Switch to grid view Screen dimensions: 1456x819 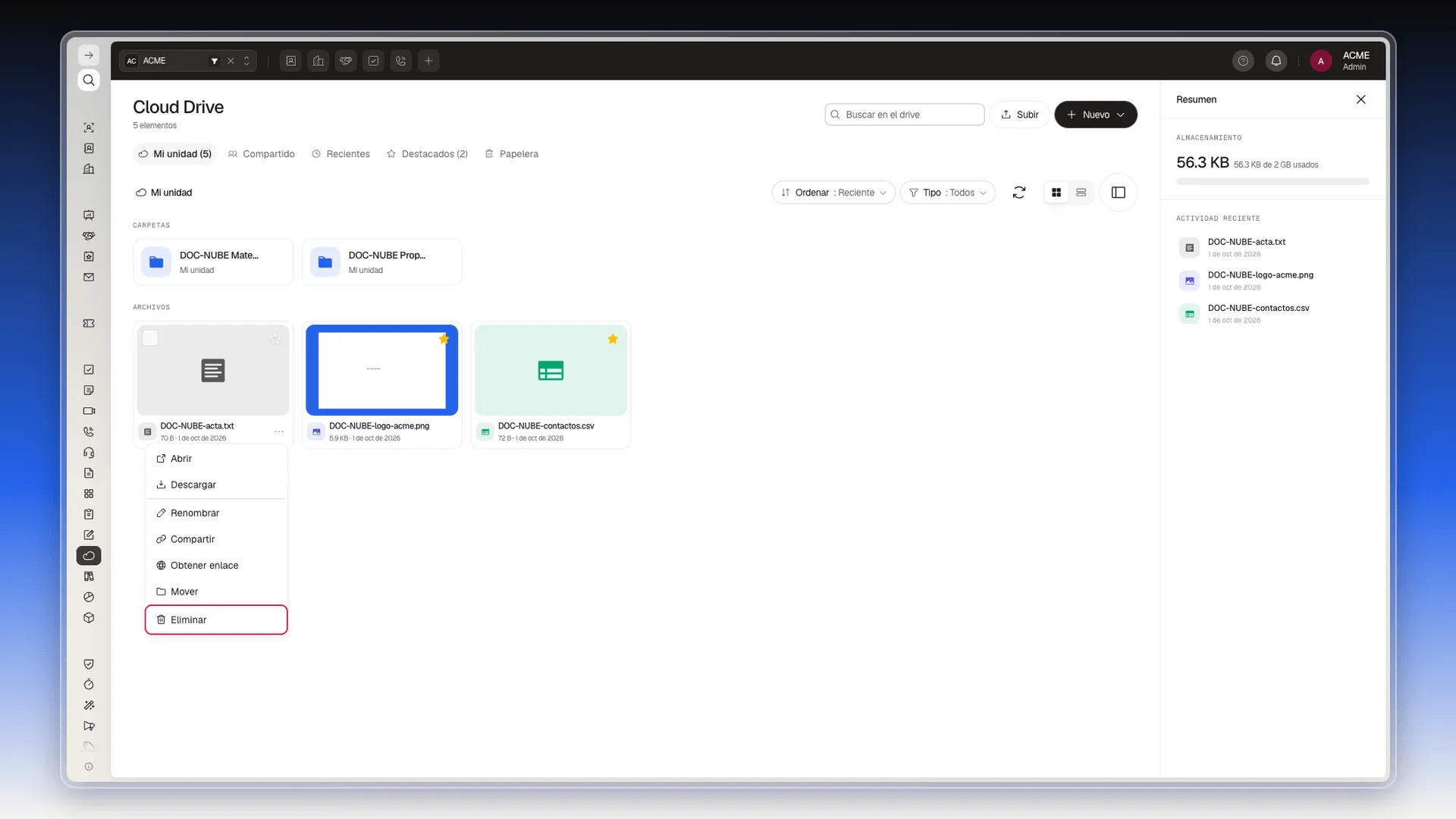(x=1056, y=193)
